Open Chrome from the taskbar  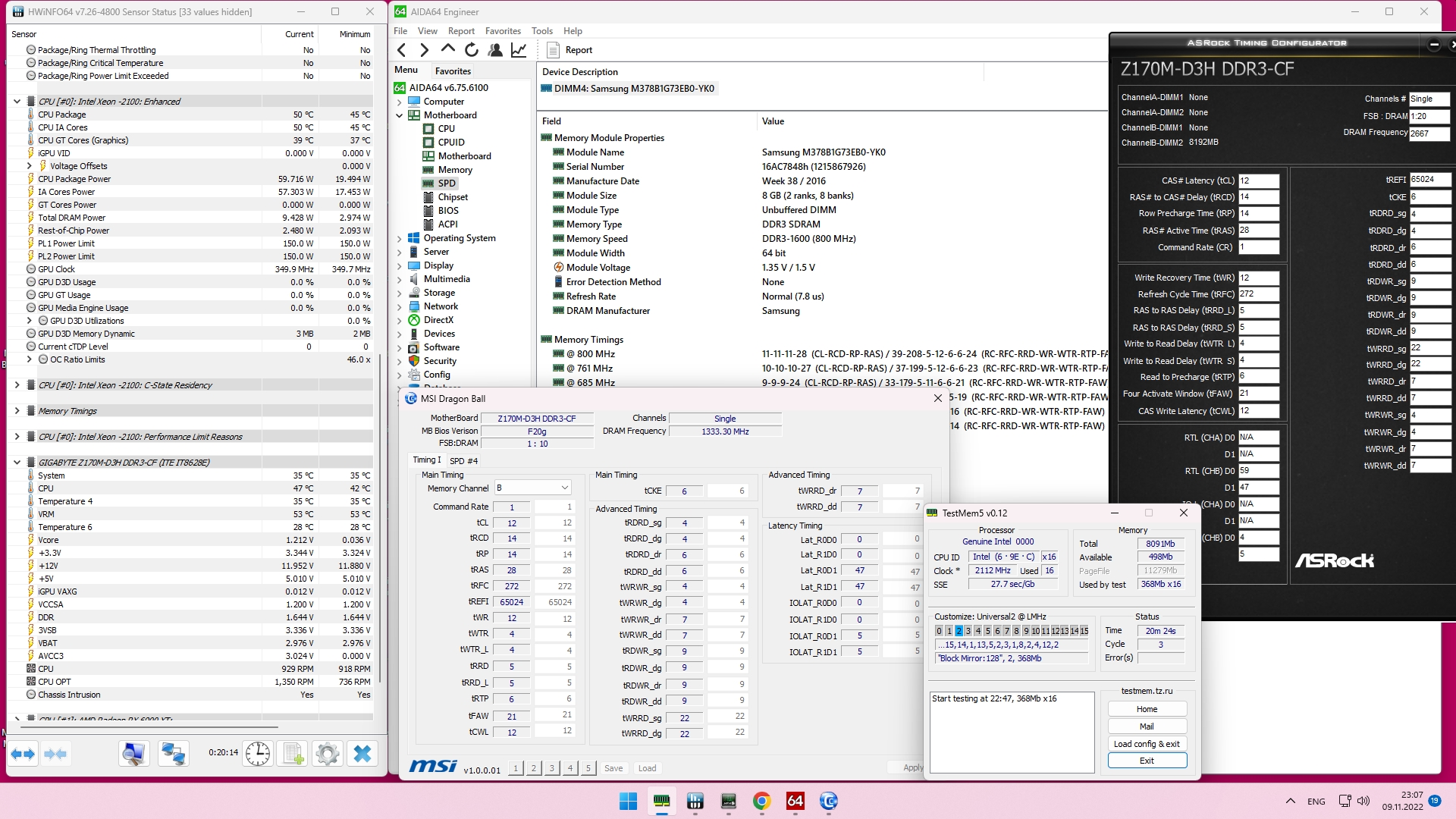click(x=761, y=801)
